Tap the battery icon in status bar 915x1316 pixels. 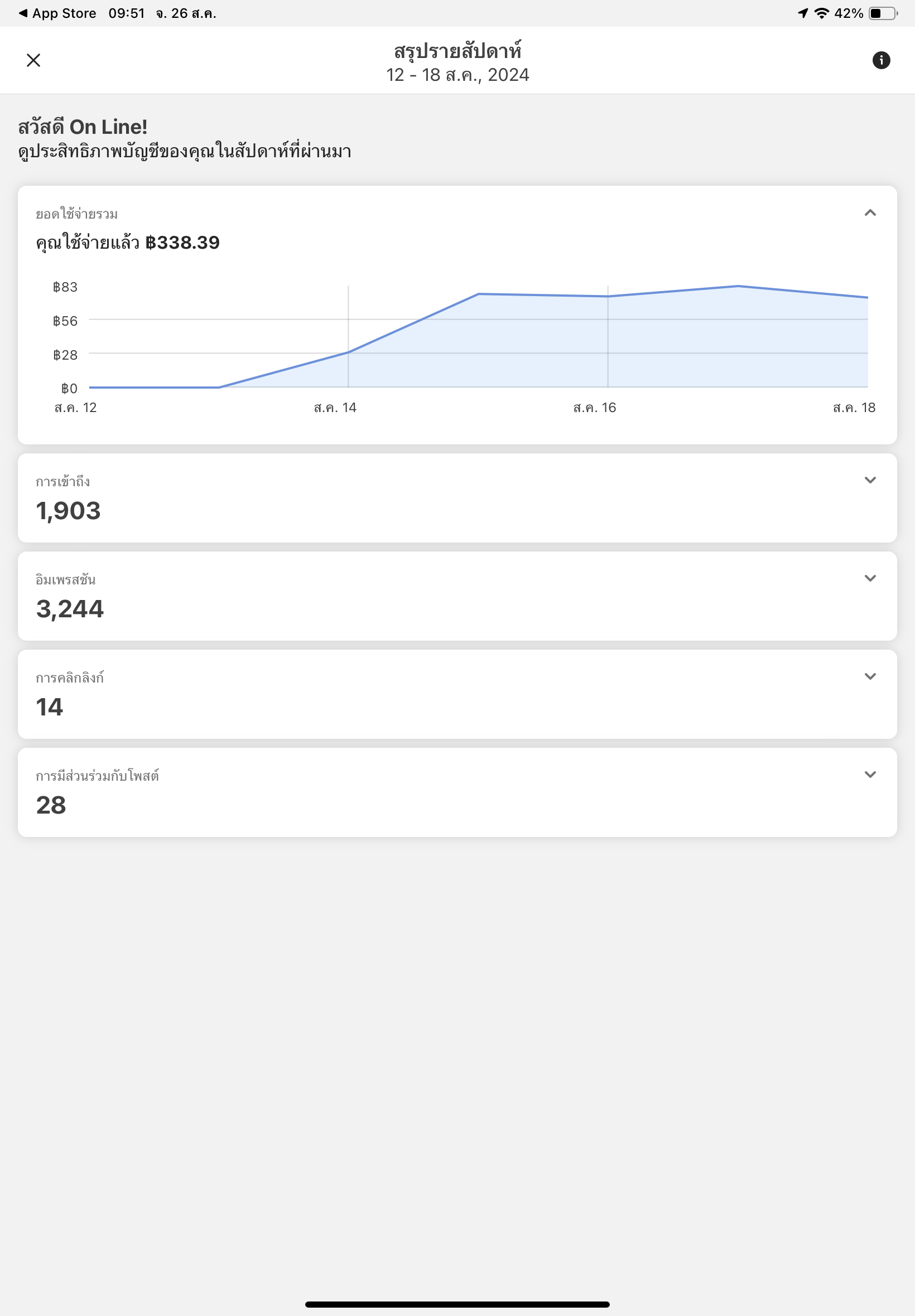pos(882,13)
